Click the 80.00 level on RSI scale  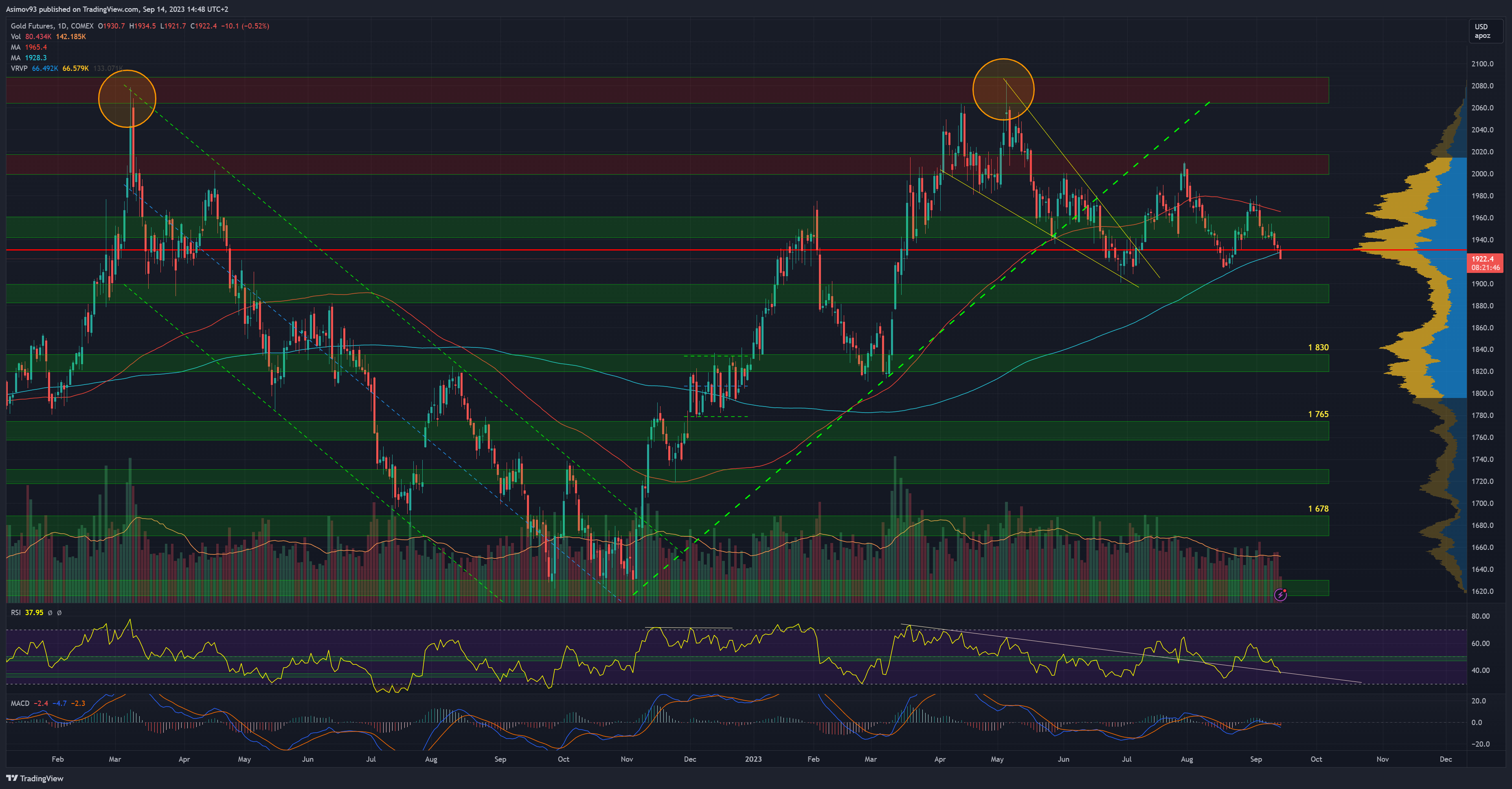[1480, 616]
